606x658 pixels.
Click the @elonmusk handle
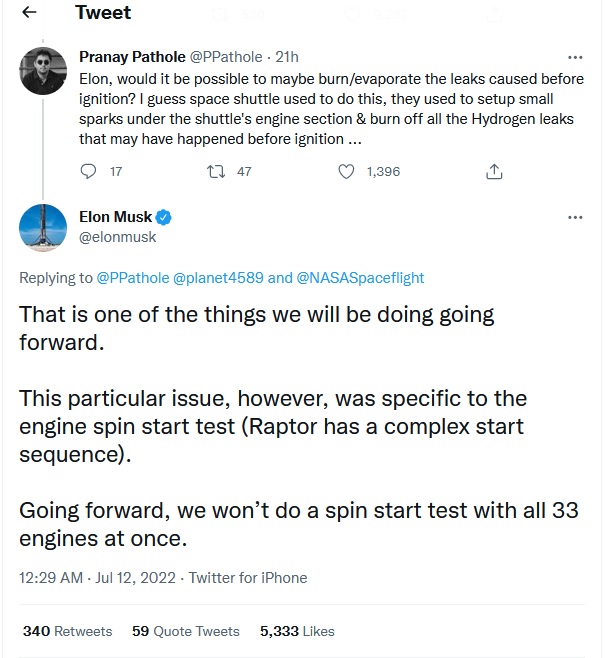(x=117, y=237)
